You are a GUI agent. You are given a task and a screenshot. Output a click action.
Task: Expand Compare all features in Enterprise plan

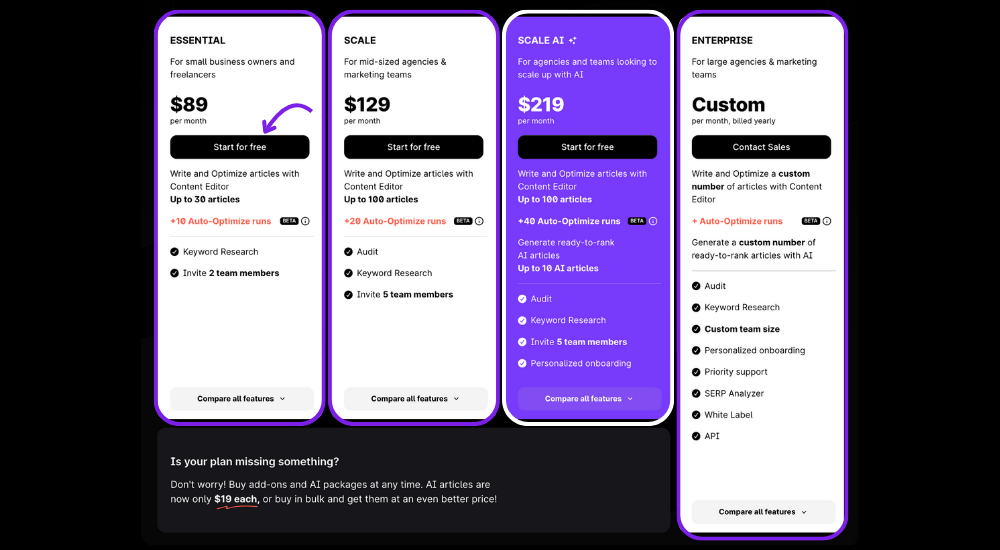(763, 512)
